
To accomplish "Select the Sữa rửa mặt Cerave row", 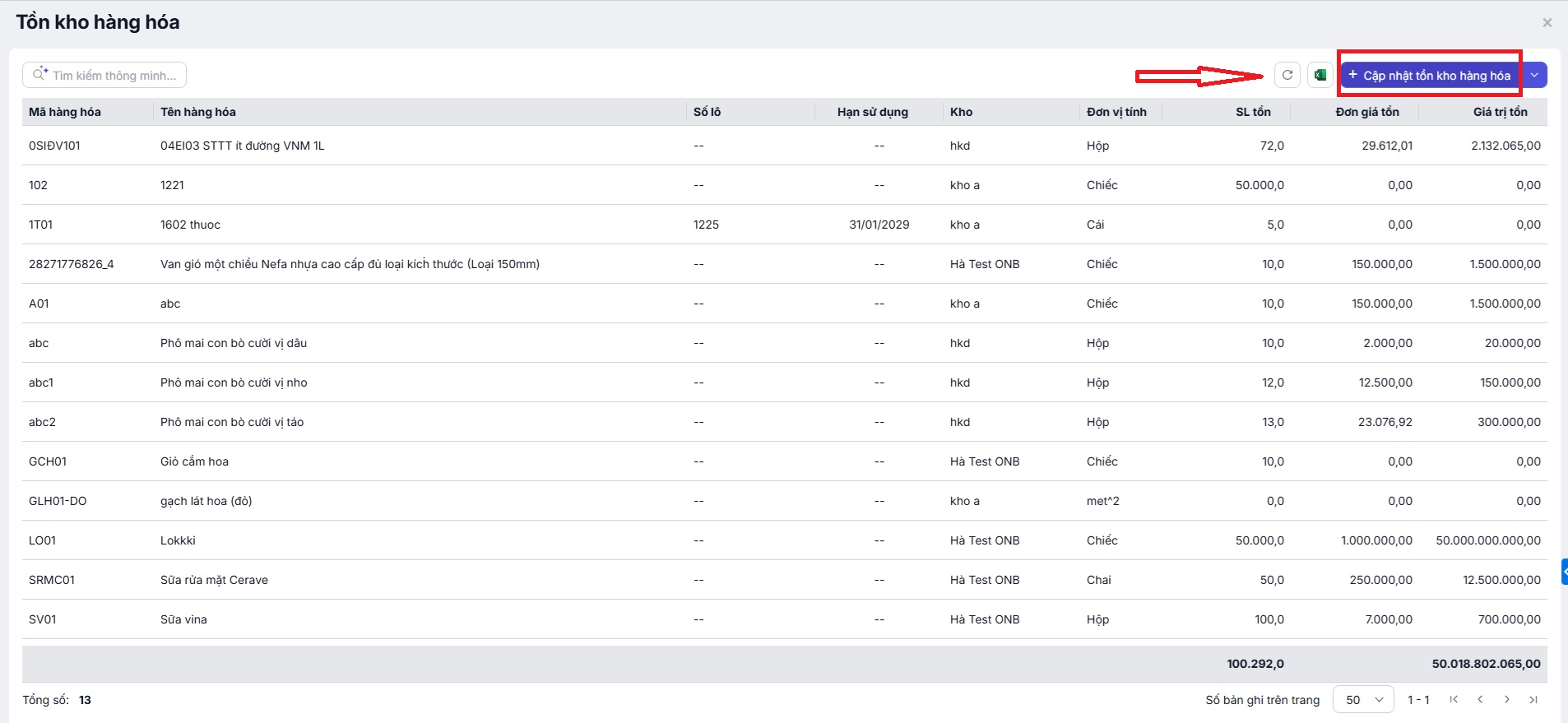I will (x=214, y=580).
